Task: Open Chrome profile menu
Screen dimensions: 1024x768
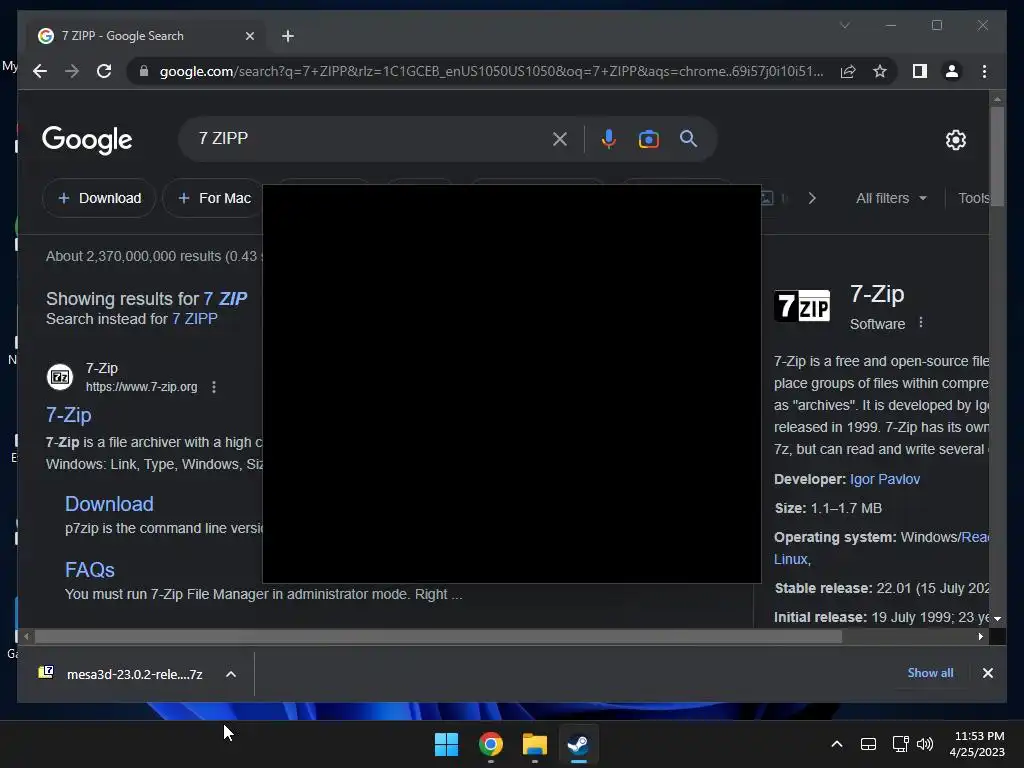Action: pos(952,71)
